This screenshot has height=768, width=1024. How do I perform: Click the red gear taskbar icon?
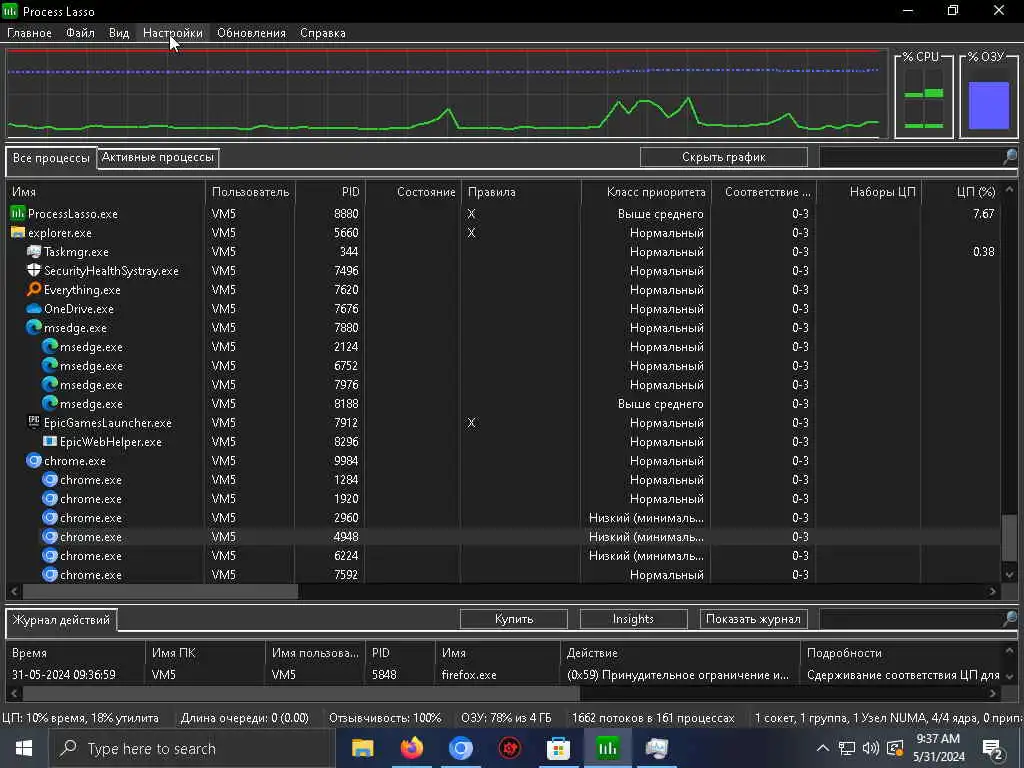pyautogui.click(x=509, y=748)
